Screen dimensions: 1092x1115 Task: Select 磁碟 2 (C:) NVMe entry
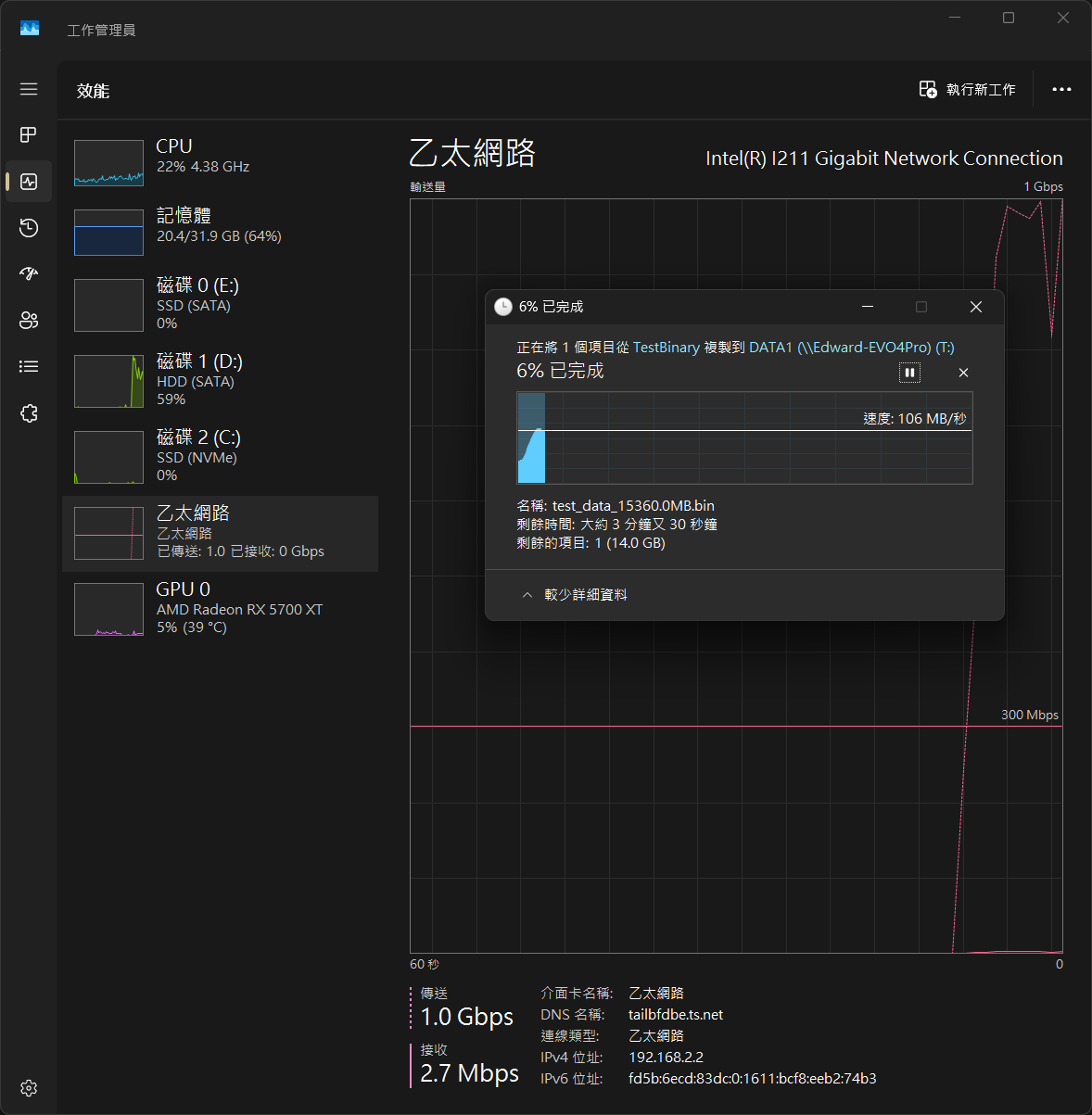pyautogui.click(x=220, y=457)
